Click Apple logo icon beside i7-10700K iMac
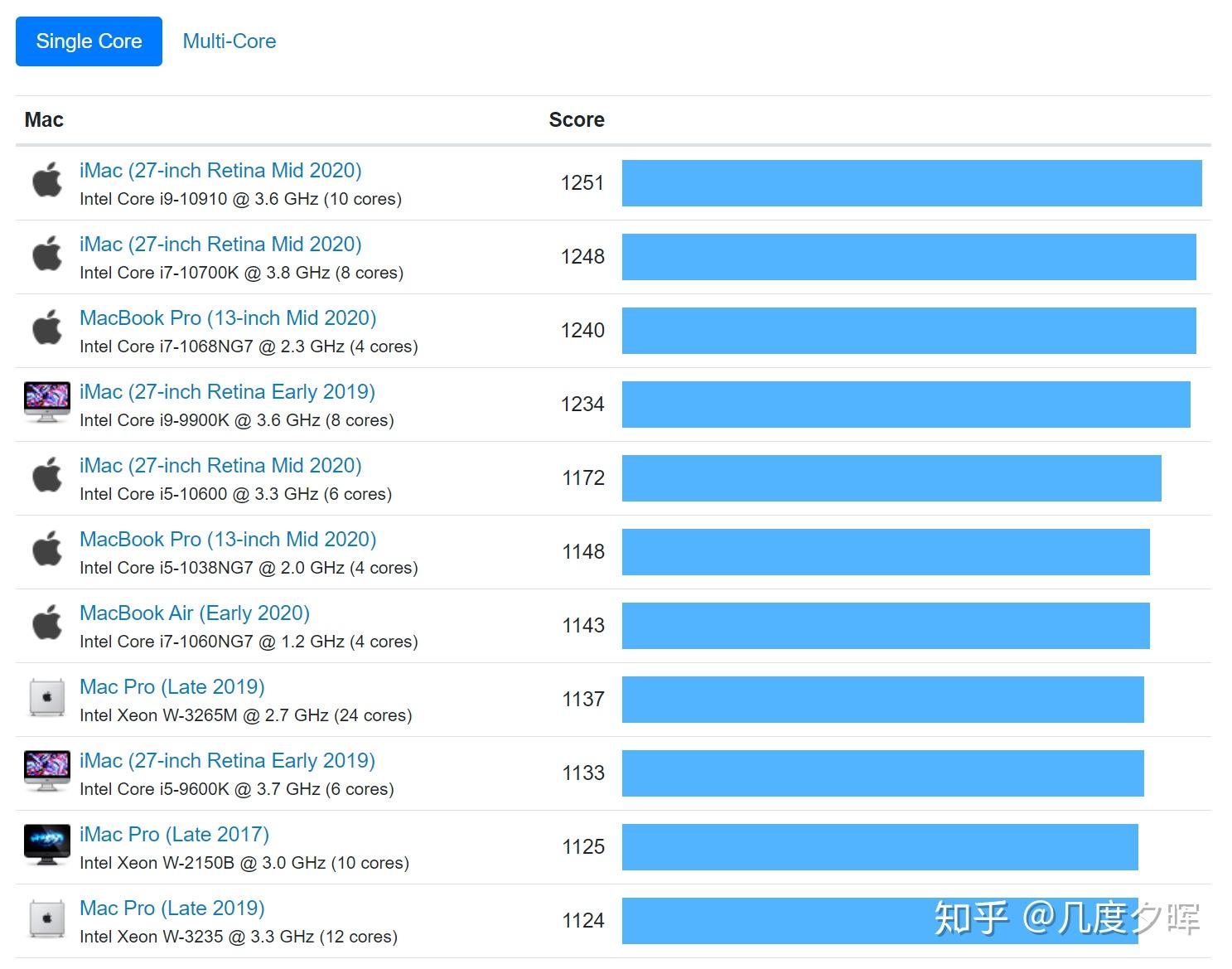Viewport: 1232px width, 969px height. pyautogui.click(x=47, y=254)
